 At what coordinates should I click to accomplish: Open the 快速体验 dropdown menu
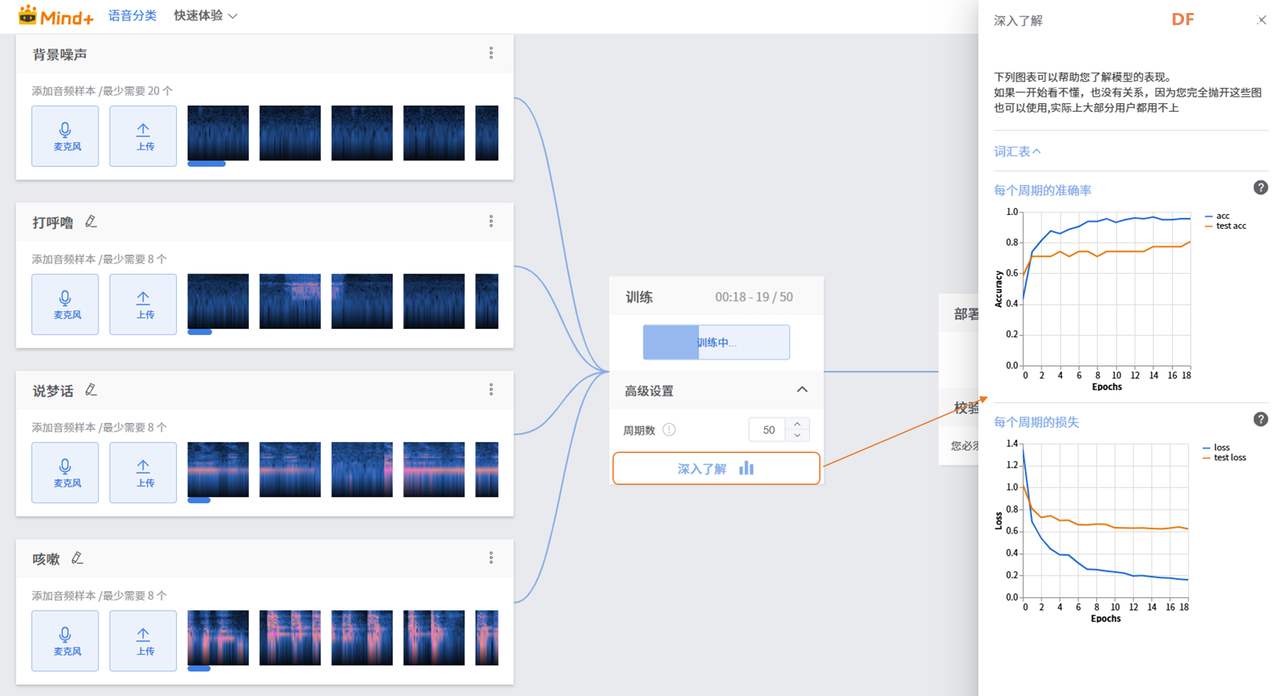click(x=205, y=16)
